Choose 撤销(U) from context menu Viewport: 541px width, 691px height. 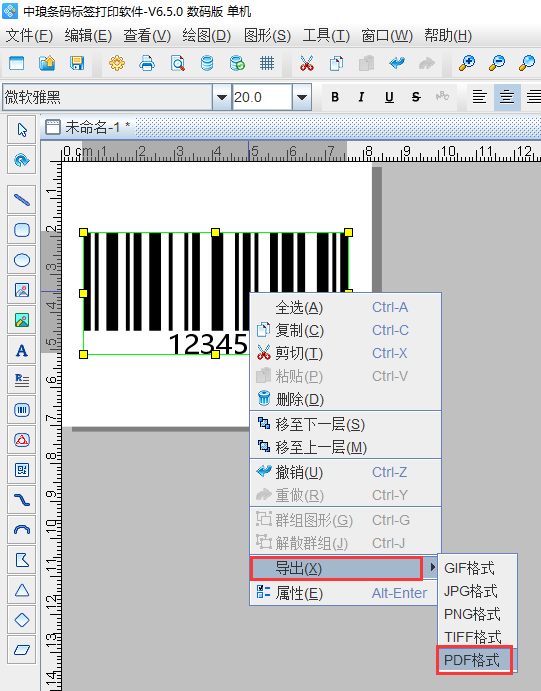point(345,472)
